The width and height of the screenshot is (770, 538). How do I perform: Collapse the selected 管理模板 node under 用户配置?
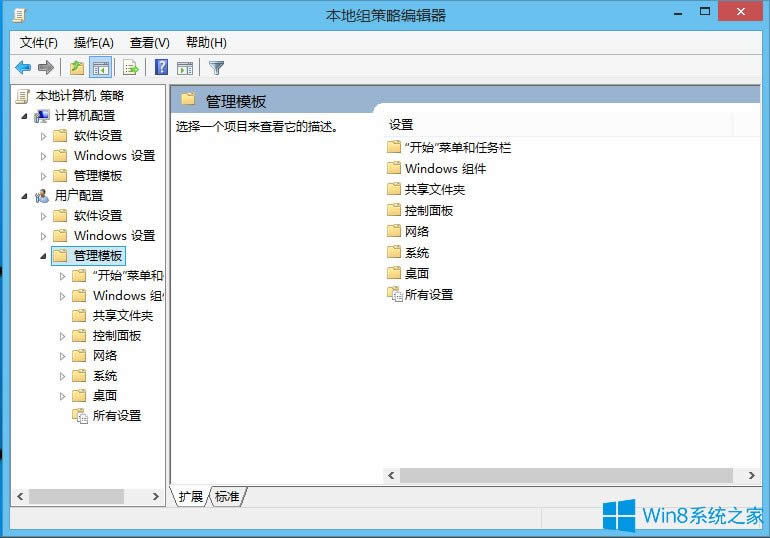43,256
